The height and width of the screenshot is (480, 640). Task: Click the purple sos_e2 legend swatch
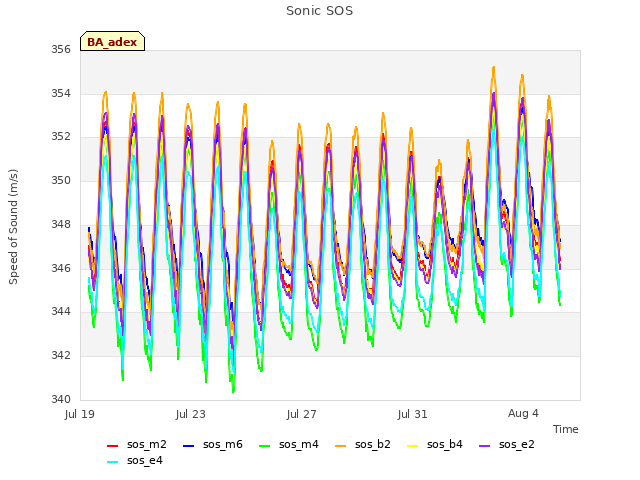[x=484, y=446]
